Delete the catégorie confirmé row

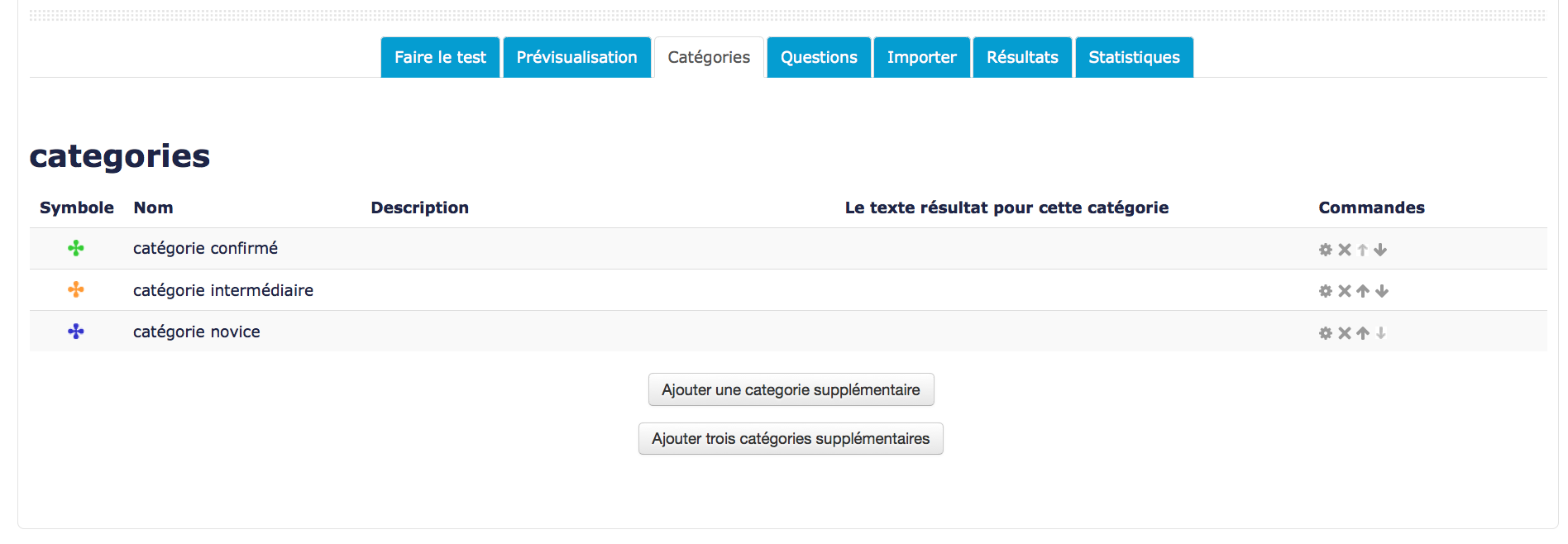[1344, 250]
